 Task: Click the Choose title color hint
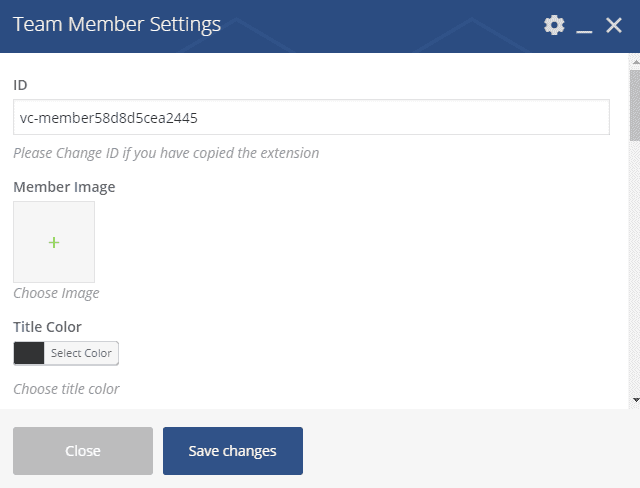(x=66, y=389)
